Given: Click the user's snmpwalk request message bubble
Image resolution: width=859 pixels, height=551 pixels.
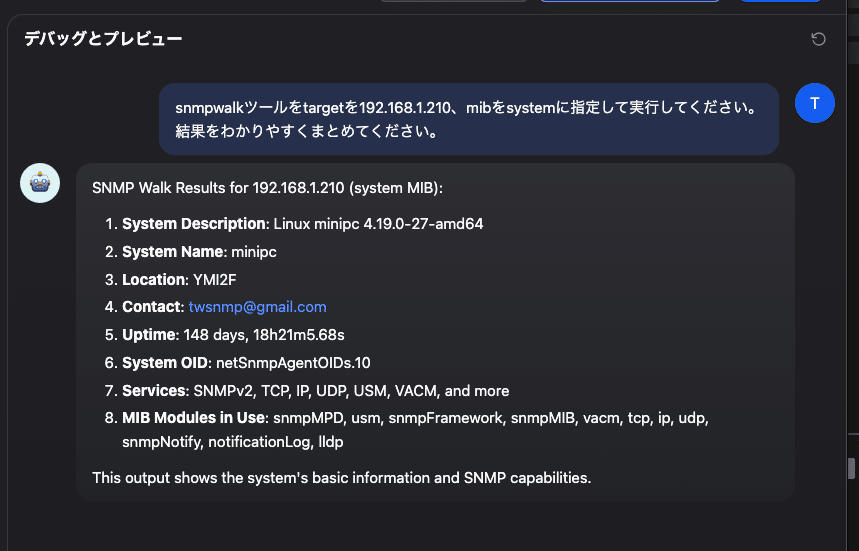Looking at the screenshot, I should click(468, 118).
